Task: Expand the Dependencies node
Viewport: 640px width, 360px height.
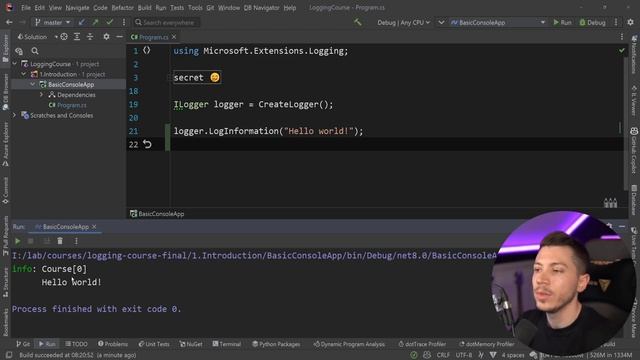Action: click(41, 95)
